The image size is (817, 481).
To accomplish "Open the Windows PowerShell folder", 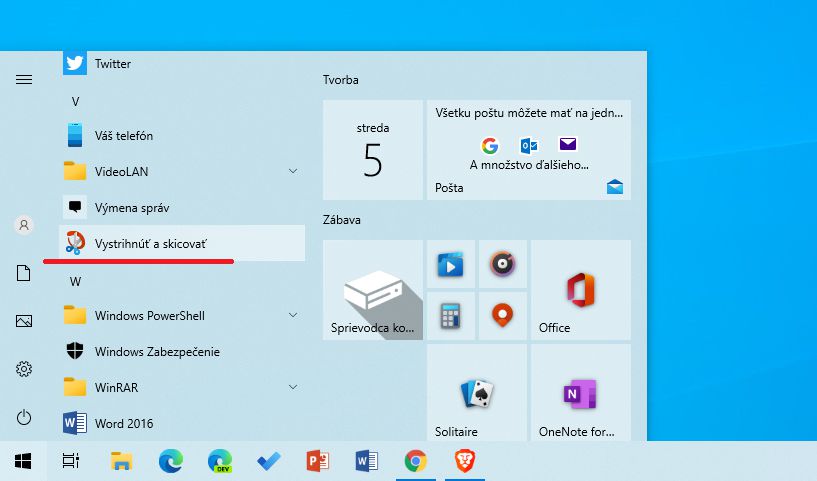I will pos(182,315).
